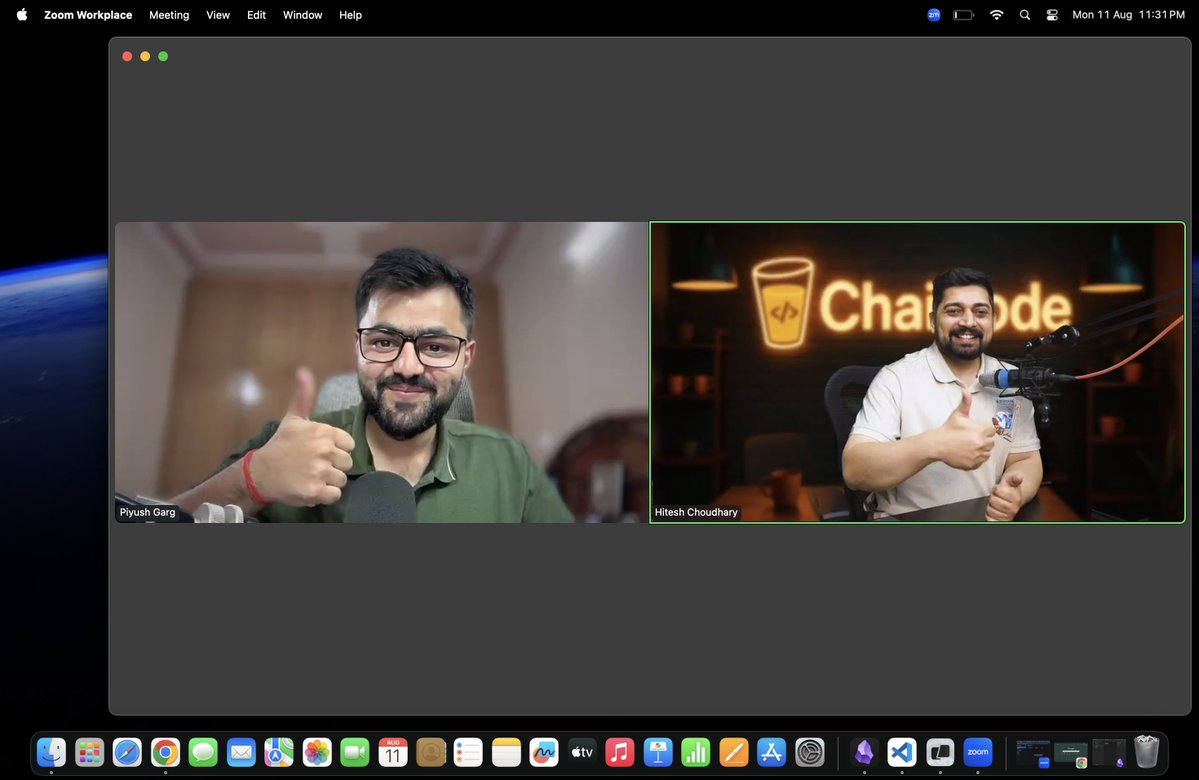Launch Freeform from the dock
Screen dimensions: 1199x780
point(544,752)
